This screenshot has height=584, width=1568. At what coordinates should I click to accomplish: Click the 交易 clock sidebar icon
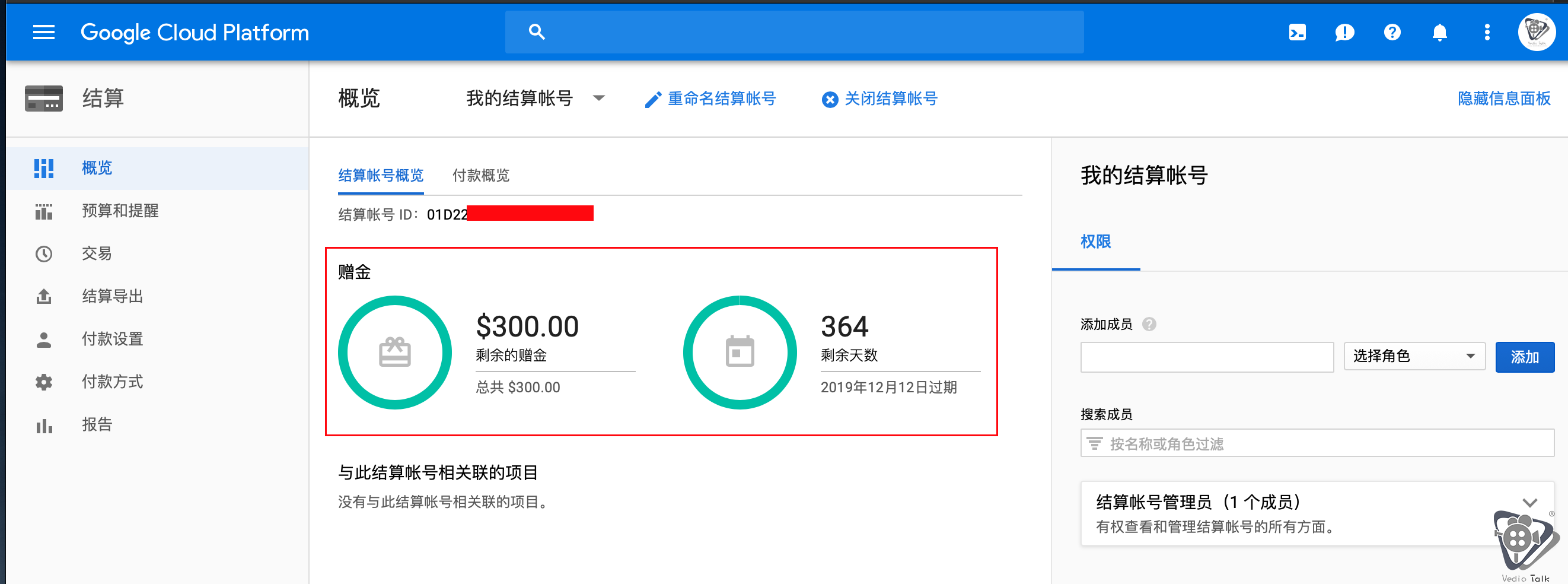(x=44, y=254)
